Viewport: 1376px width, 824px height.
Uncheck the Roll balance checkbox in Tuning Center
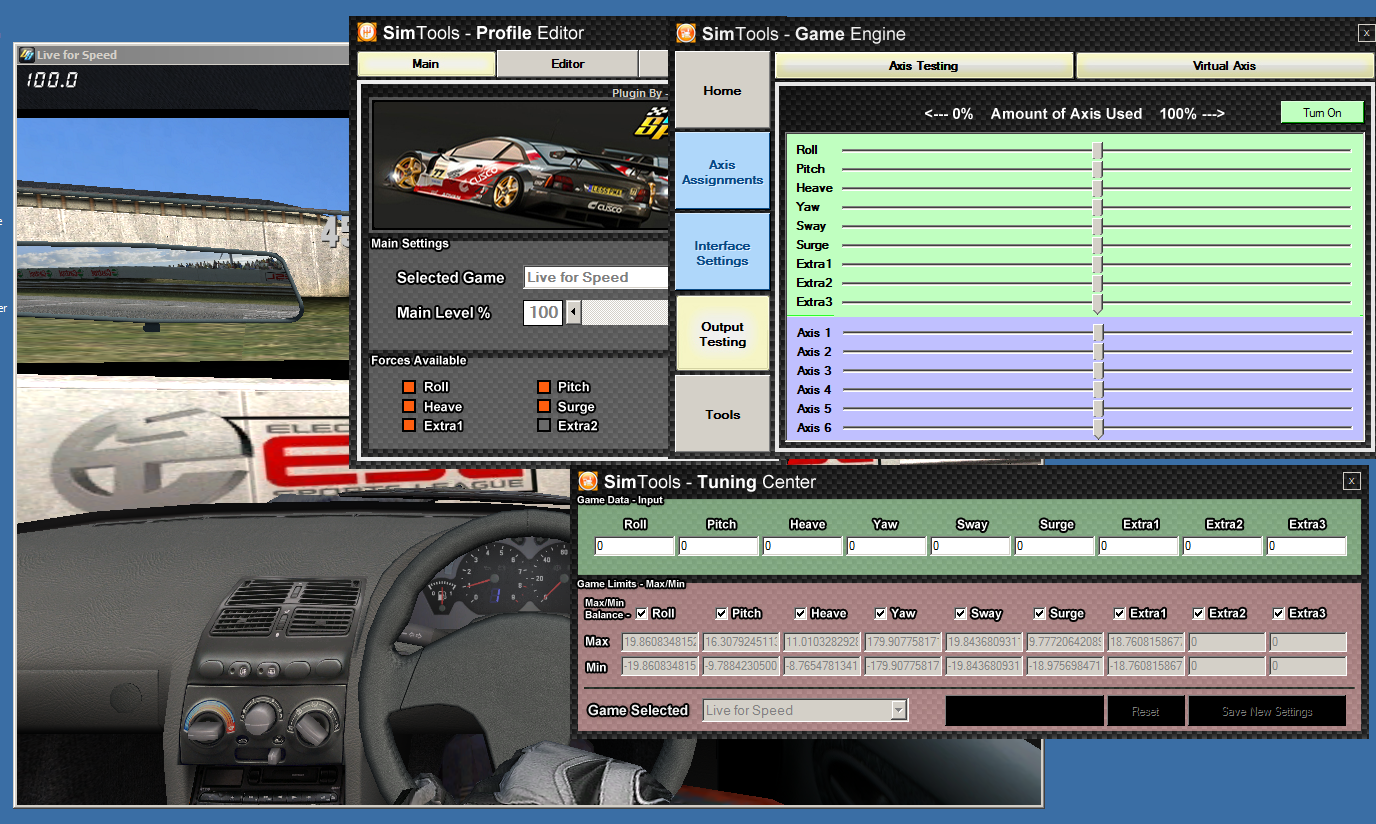642,613
